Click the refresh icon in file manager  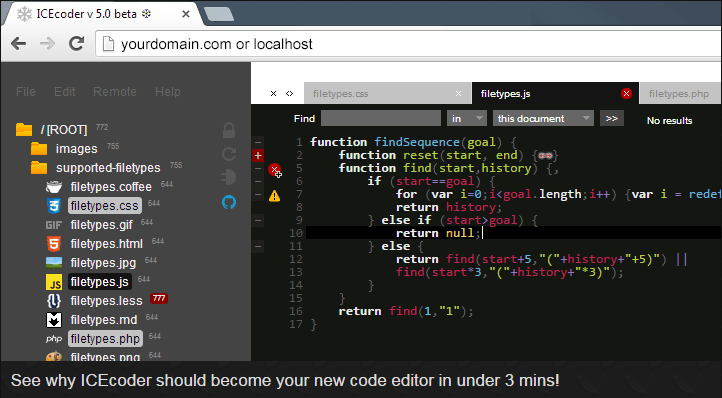pyautogui.click(x=229, y=154)
